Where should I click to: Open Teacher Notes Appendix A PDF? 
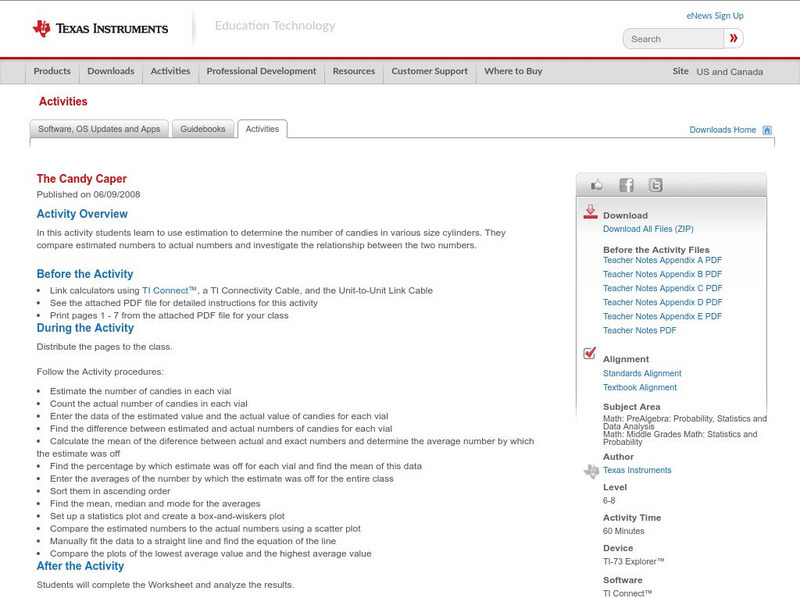[662, 260]
